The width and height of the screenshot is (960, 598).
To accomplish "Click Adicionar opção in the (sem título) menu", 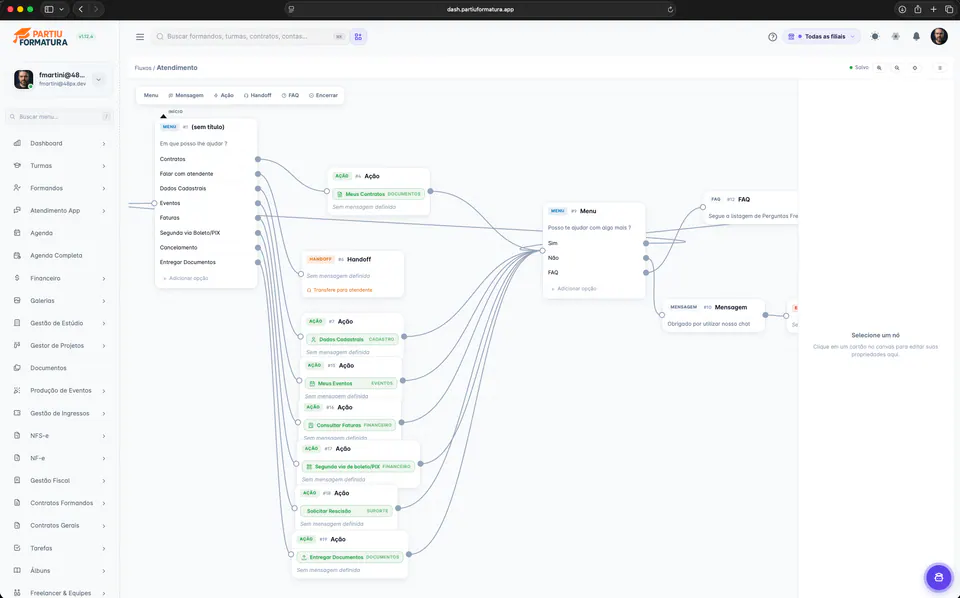I will [186, 278].
